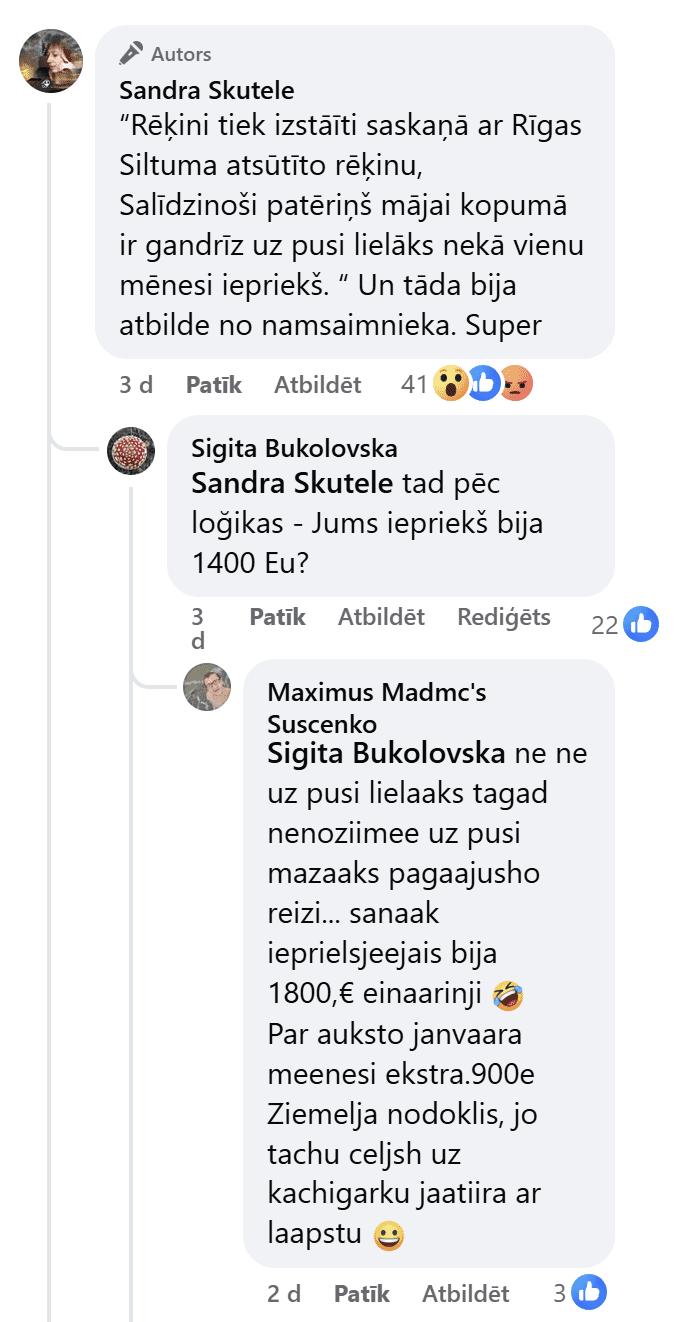Click the angry reaction emoji on Sandra's comment
The width and height of the screenshot is (677, 1322).
click(516, 384)
